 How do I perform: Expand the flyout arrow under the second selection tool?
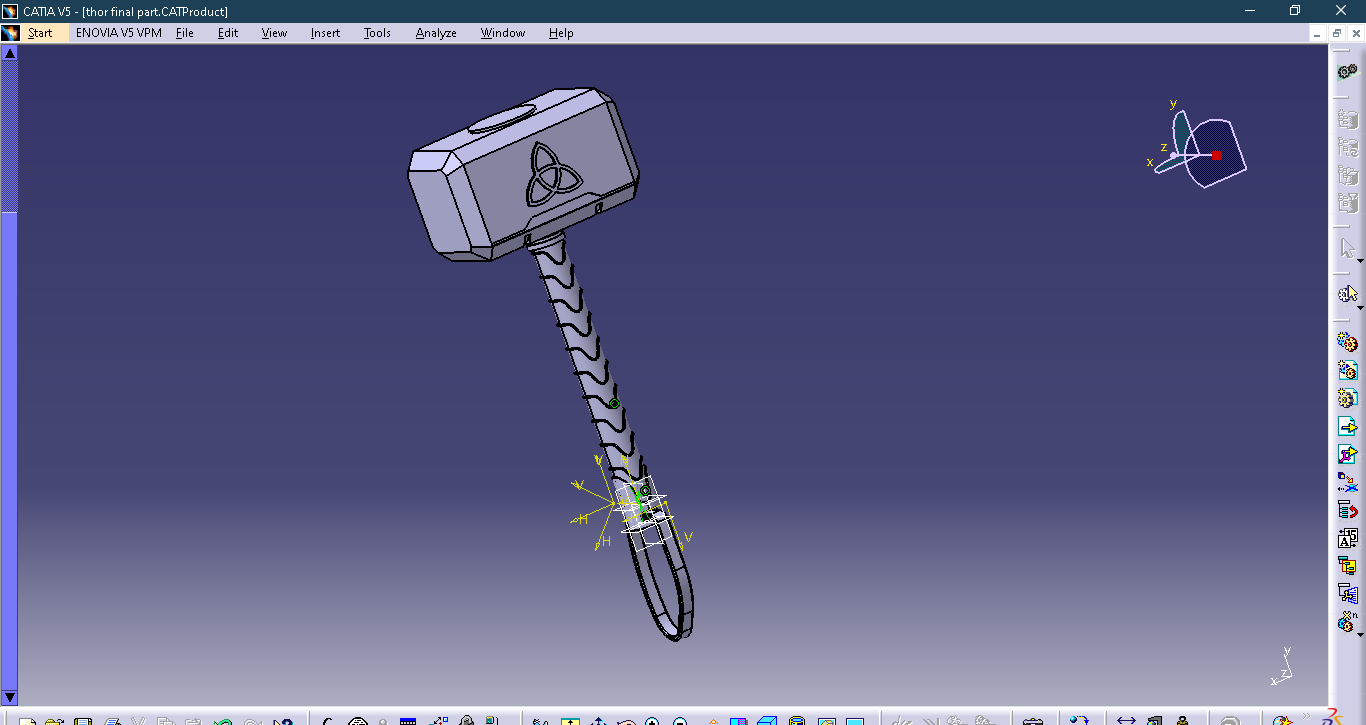1360,307
